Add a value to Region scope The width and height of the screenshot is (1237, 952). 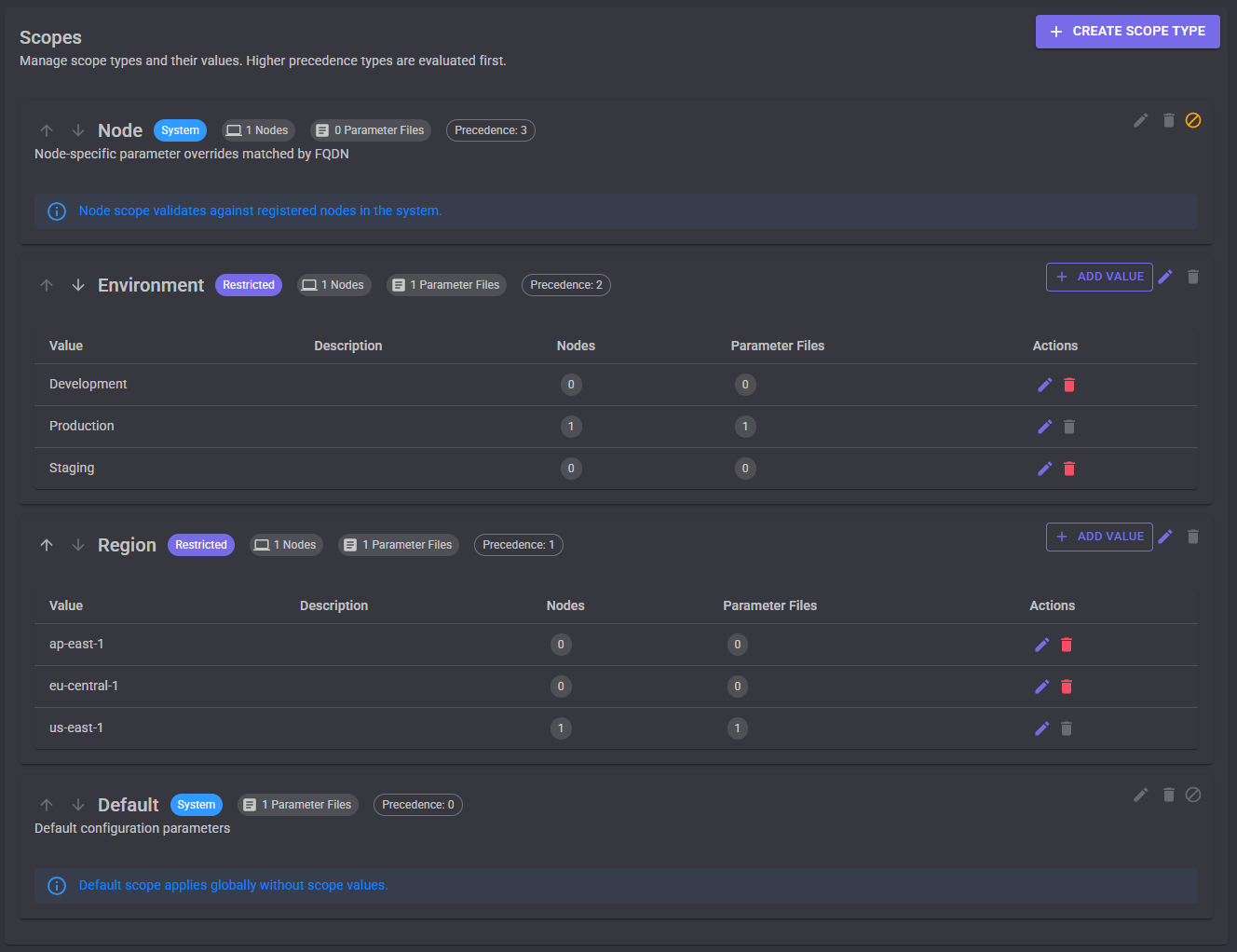1099,537
